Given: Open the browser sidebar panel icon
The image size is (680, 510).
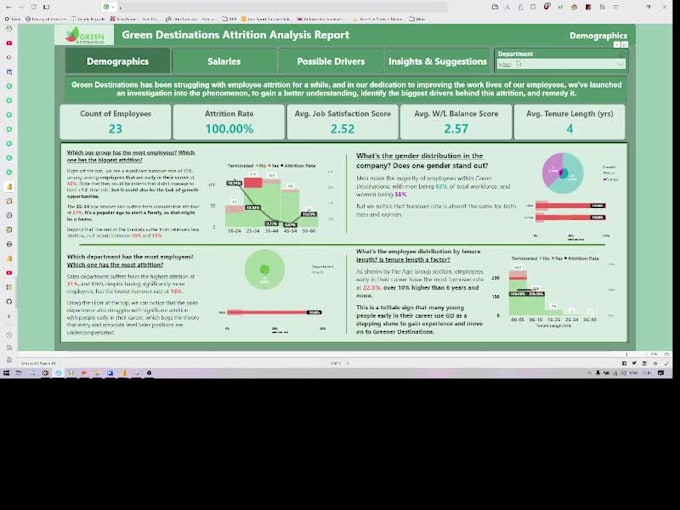Looking at the screenshot, I should 46,7.
